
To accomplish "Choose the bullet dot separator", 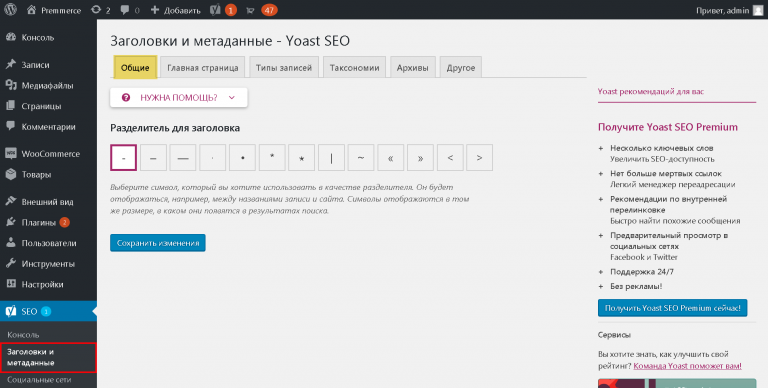I will pyautogui.click(x=242, y=158).
